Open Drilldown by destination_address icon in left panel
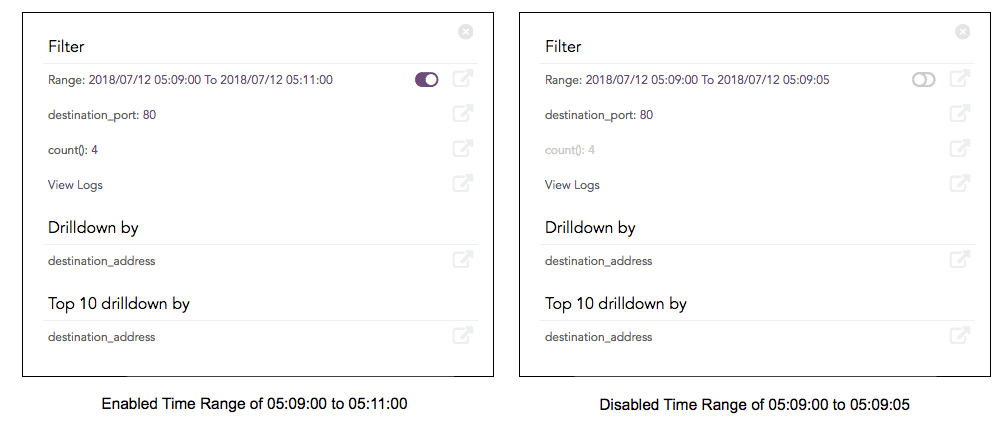 click(x=462, y=260)
